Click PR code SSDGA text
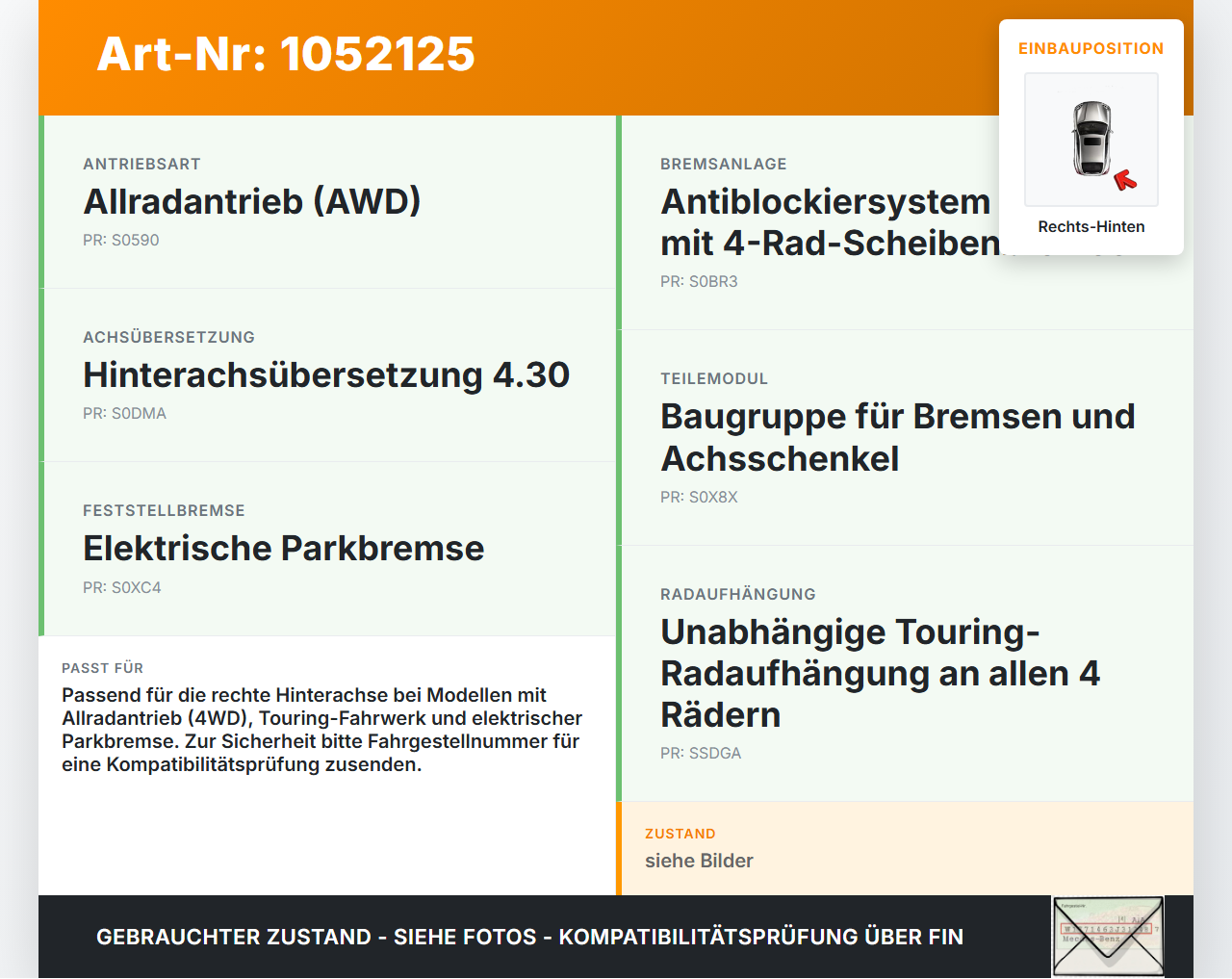This screenshot has width=1232, height=979. point(701,754)
